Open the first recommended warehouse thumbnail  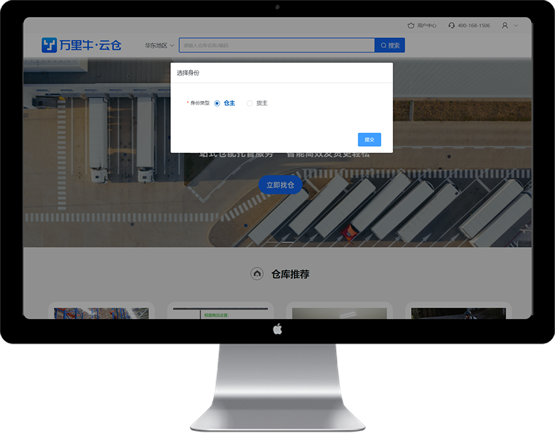point(101,313)
